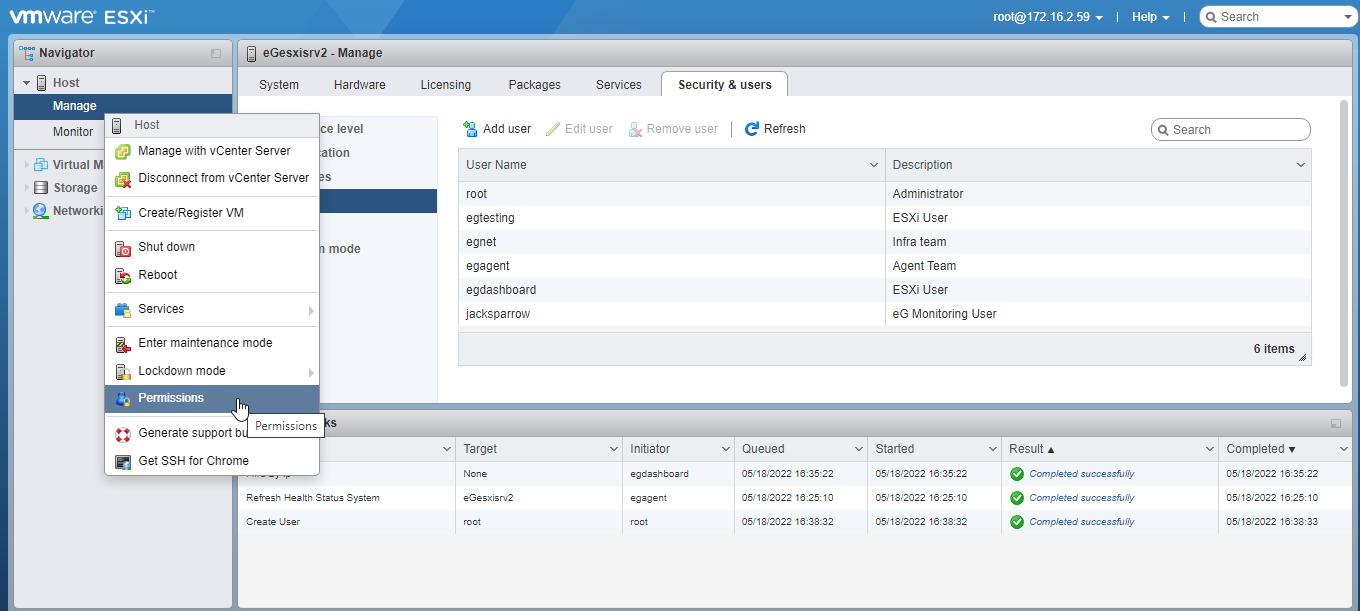Select the egtesting user row
The width and height of the screenshot is (1360, 611).
click(884, 218)
